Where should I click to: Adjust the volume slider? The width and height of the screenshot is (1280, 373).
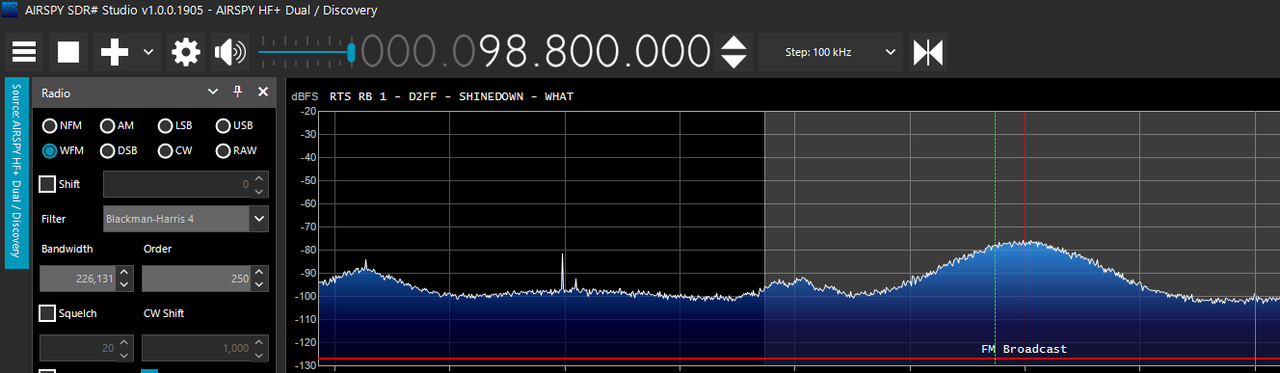[306, 51]
